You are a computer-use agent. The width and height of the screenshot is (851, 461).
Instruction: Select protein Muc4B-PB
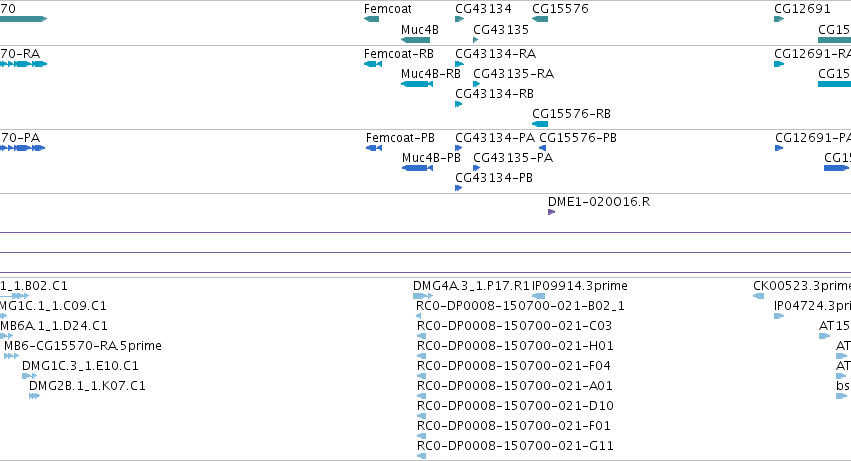point(431,158)
